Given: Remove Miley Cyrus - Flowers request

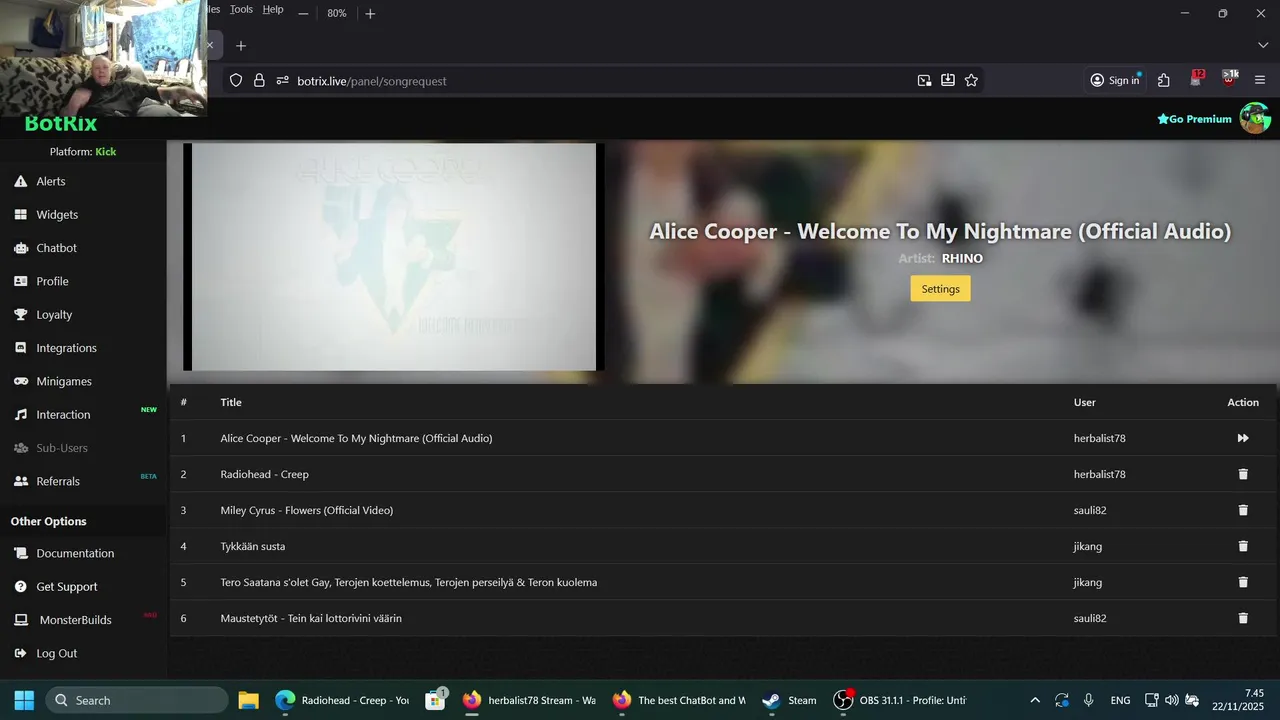Looking at the screenshot, I should click(1243, 510).
